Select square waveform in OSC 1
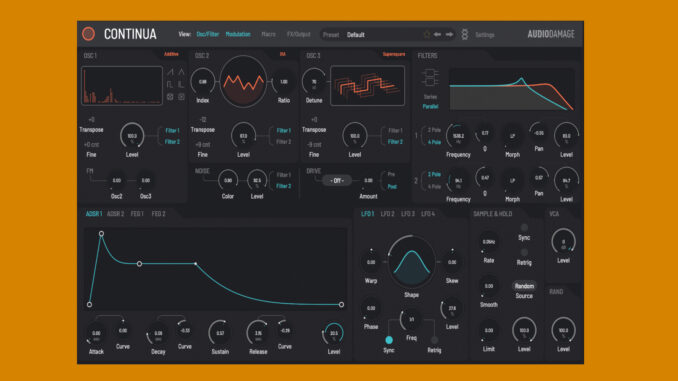The image size is (678, 381). tap(170, 84)
